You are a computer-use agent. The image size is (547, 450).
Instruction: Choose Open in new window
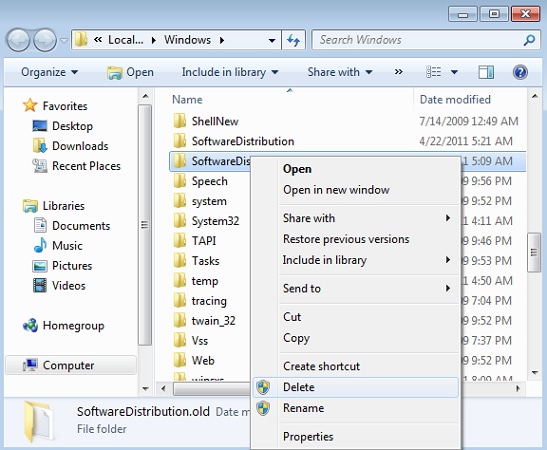[x=356, y=190]
